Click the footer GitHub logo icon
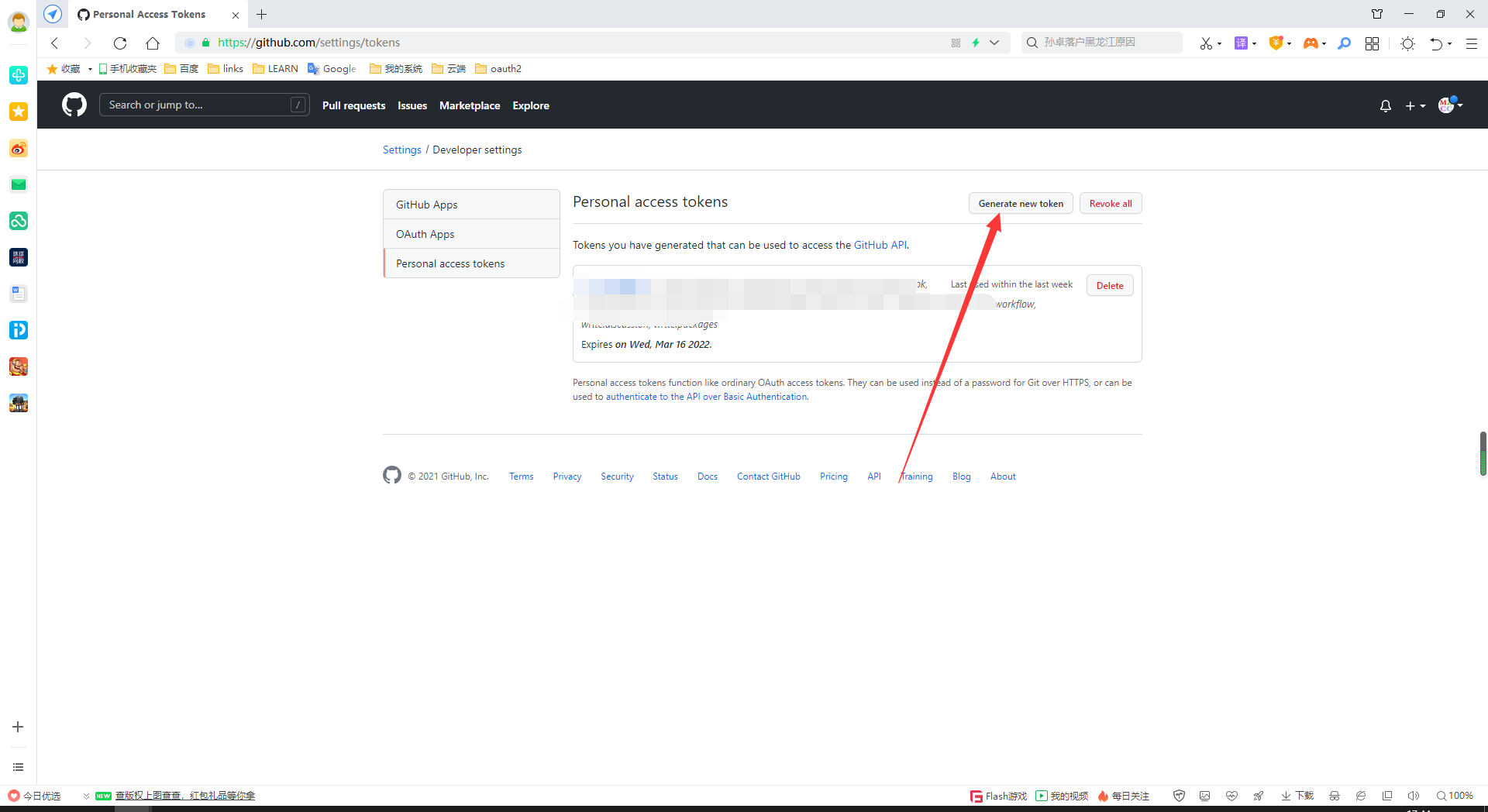The height and width of the screenshot is (812, 1488). pos(392,475)
